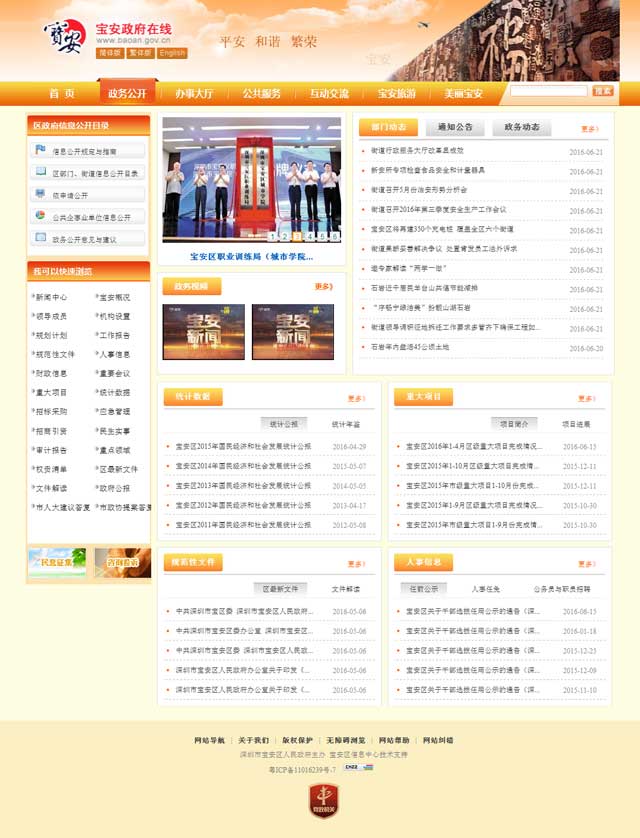The image size is (640, 838).
Task: Select slide 3 in the carousel pager
Action: pyautogui.click(x=297, y=237)
